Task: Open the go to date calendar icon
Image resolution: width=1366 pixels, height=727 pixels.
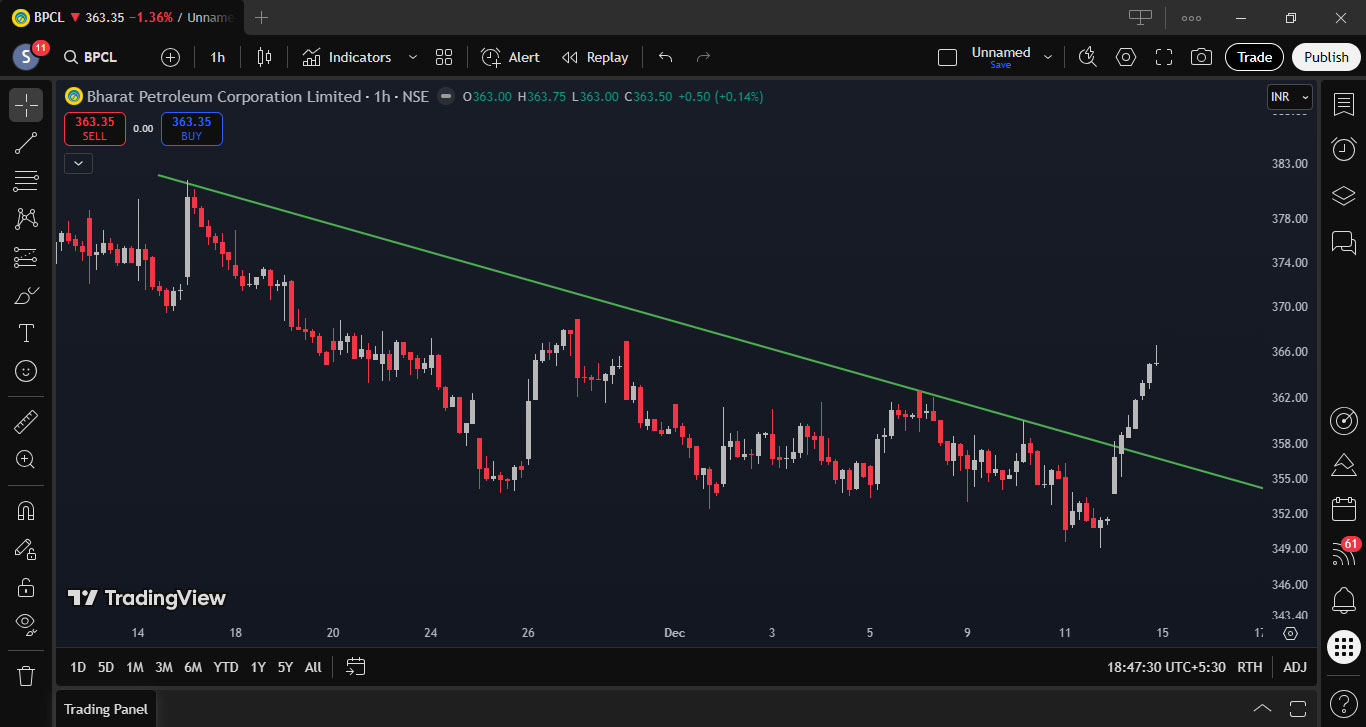Action: coord(356,667)
